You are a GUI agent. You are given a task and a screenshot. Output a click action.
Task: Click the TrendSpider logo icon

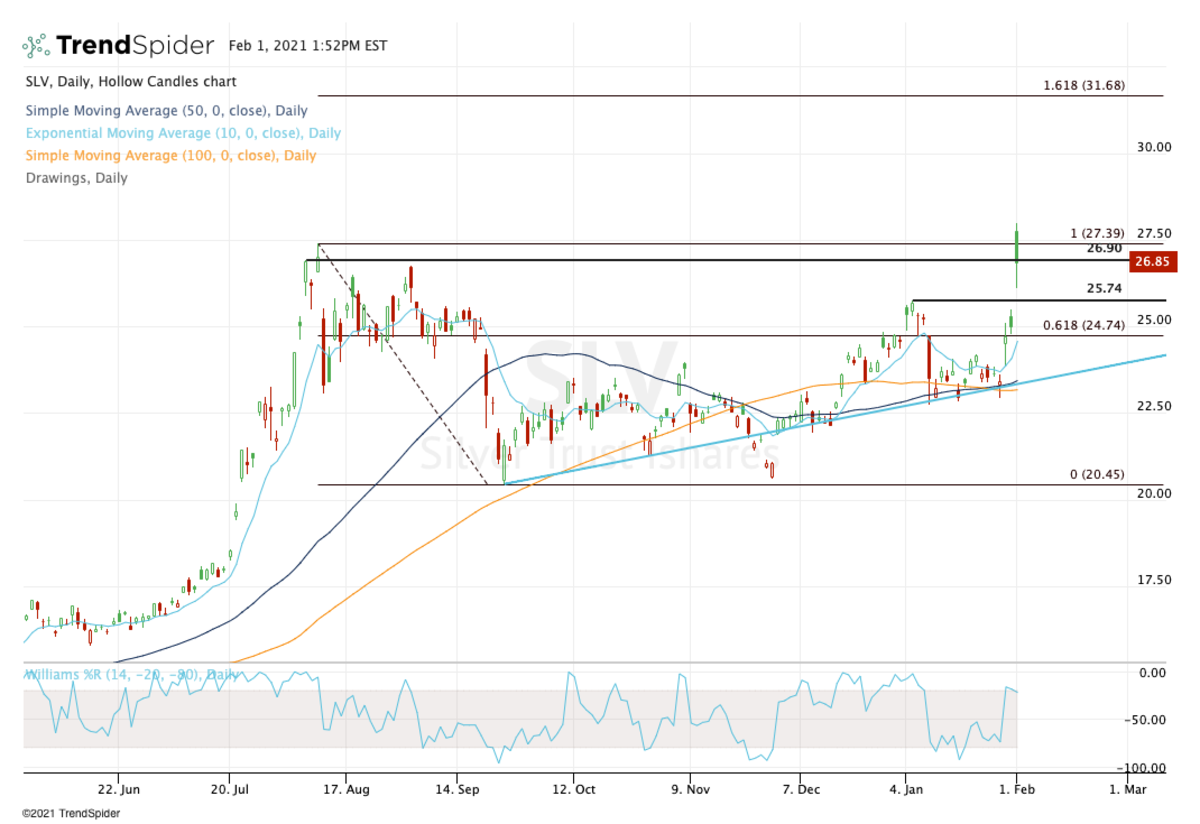point(36,46)
